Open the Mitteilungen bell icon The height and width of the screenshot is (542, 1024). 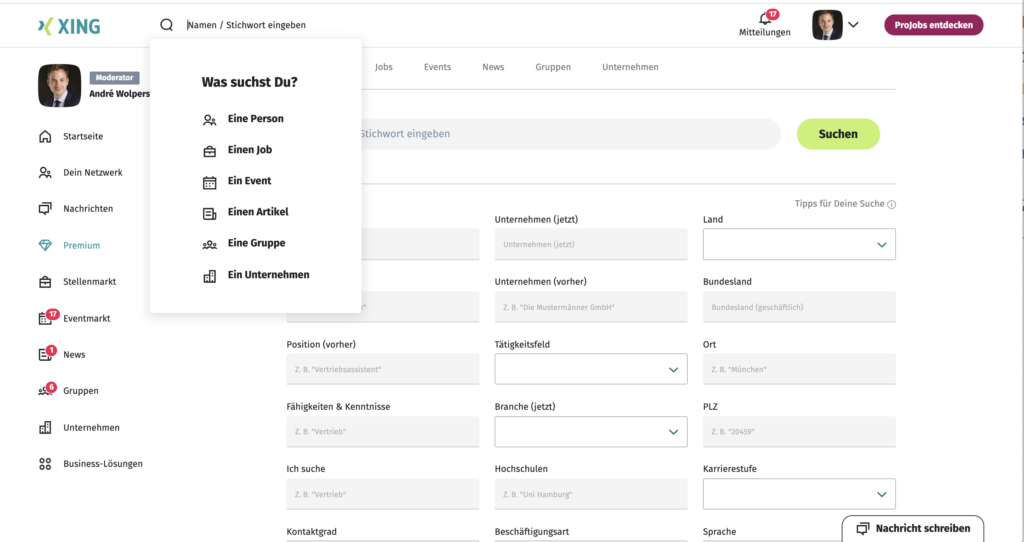(x=765, y=19)
